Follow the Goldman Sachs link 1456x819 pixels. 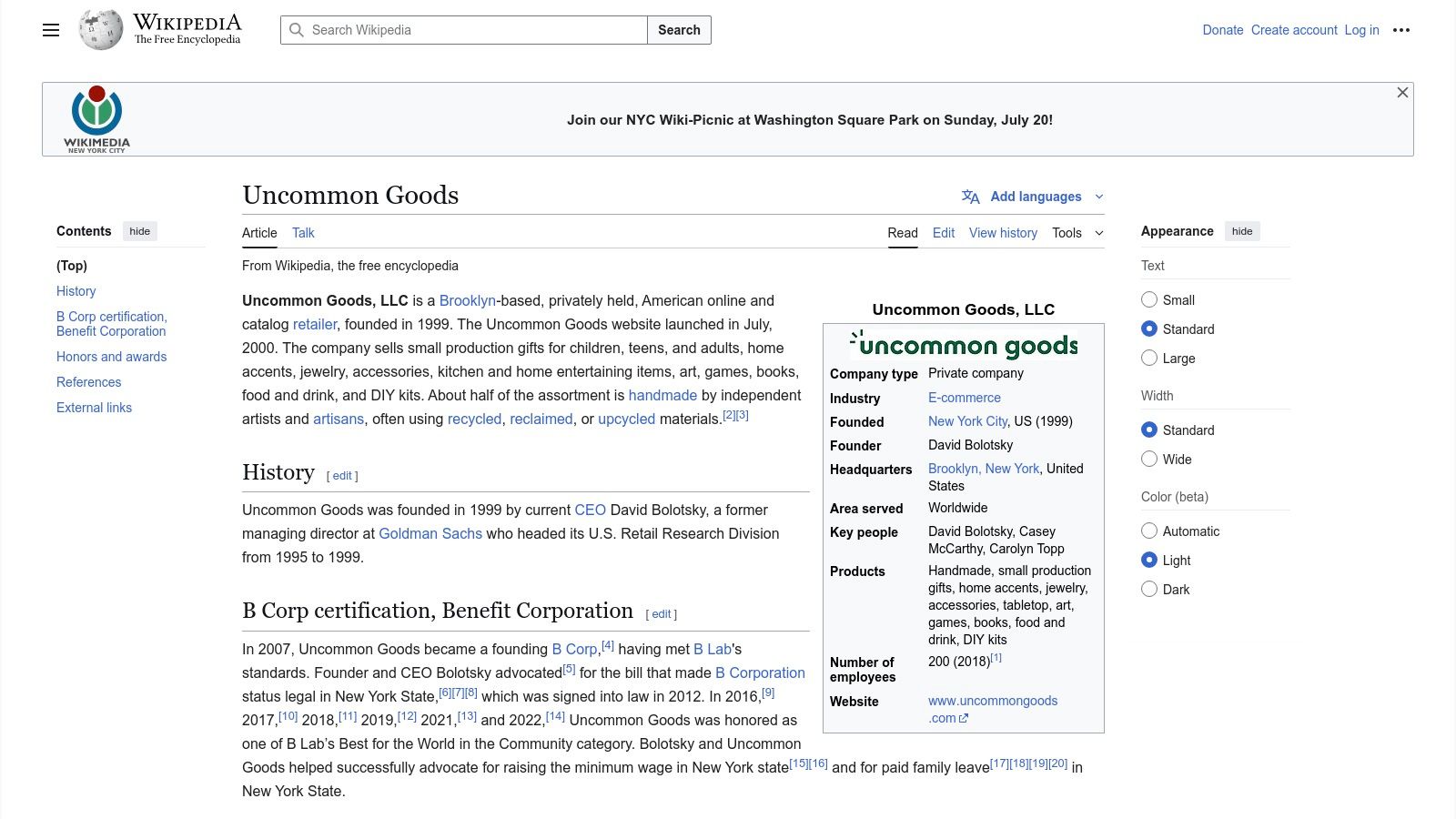coord(430,533)
